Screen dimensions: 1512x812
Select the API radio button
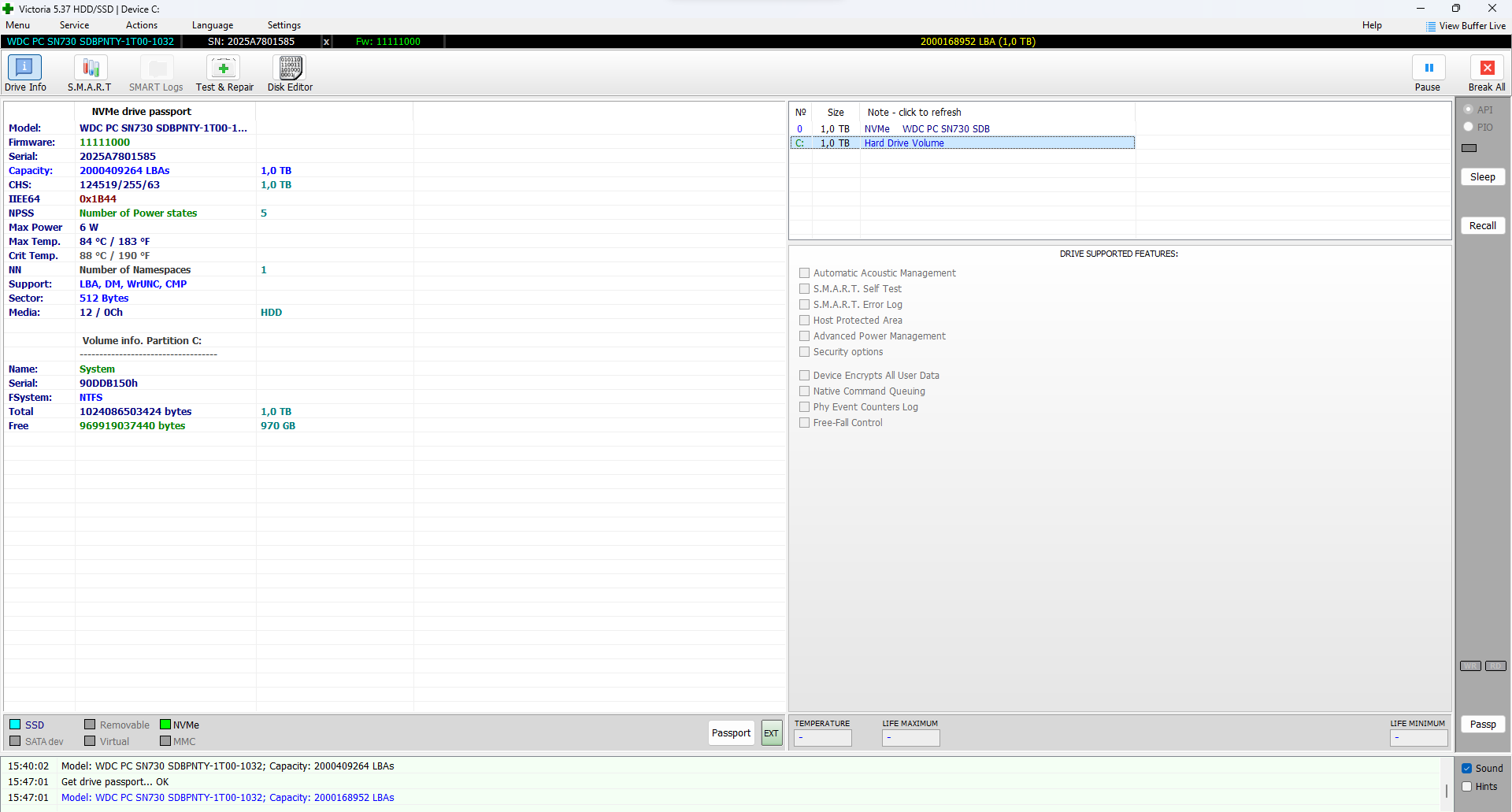1469,109
